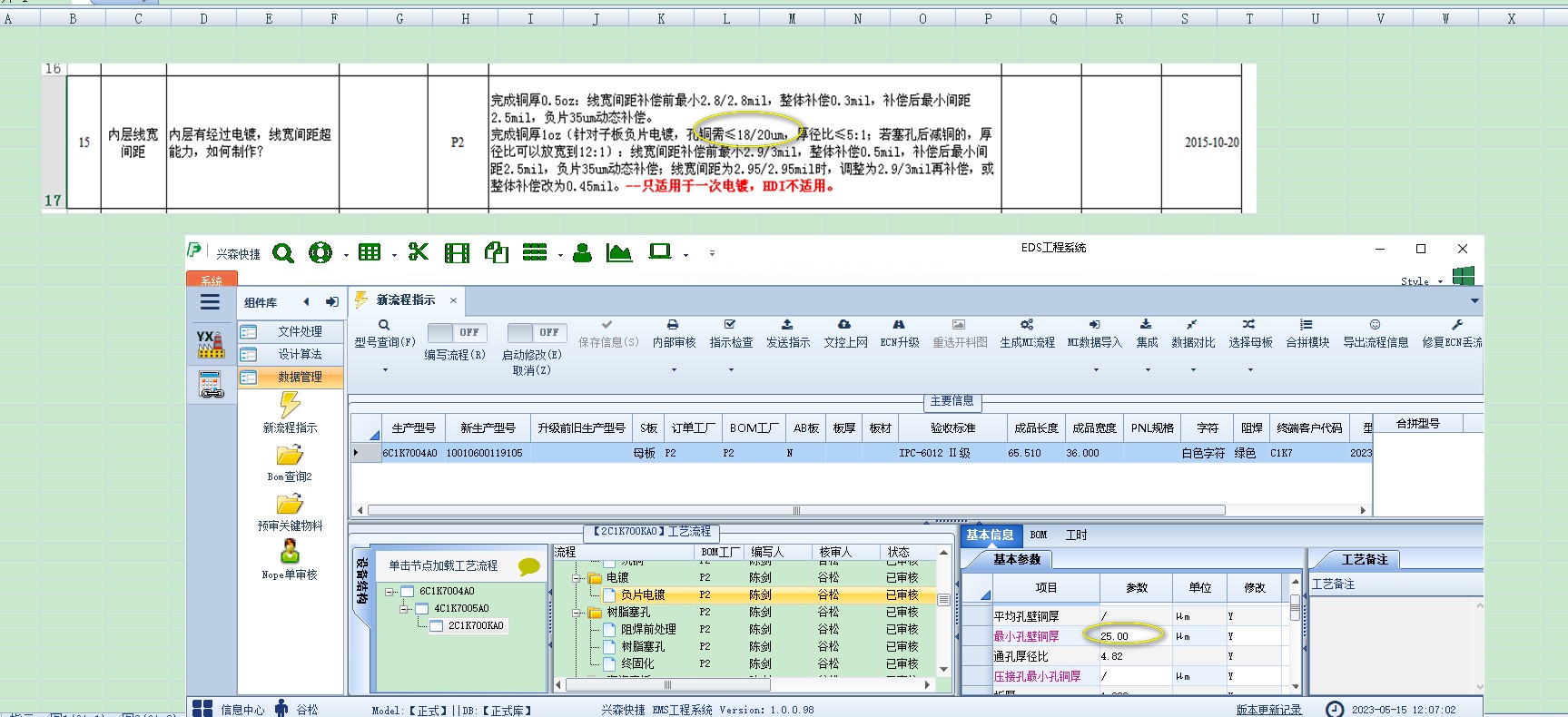Click 指示检查 check button
The image size is (1568, 717).
click(731, 333)
